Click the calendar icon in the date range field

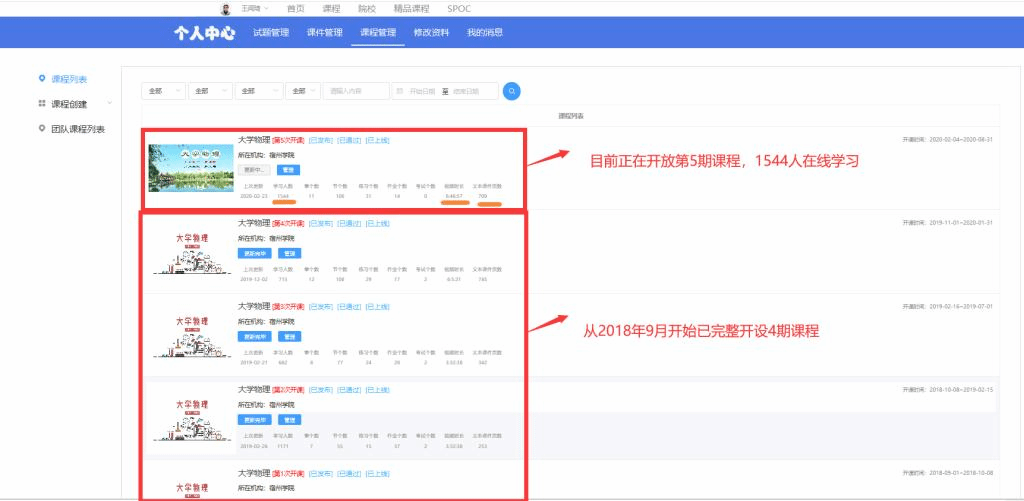(399, 91)
